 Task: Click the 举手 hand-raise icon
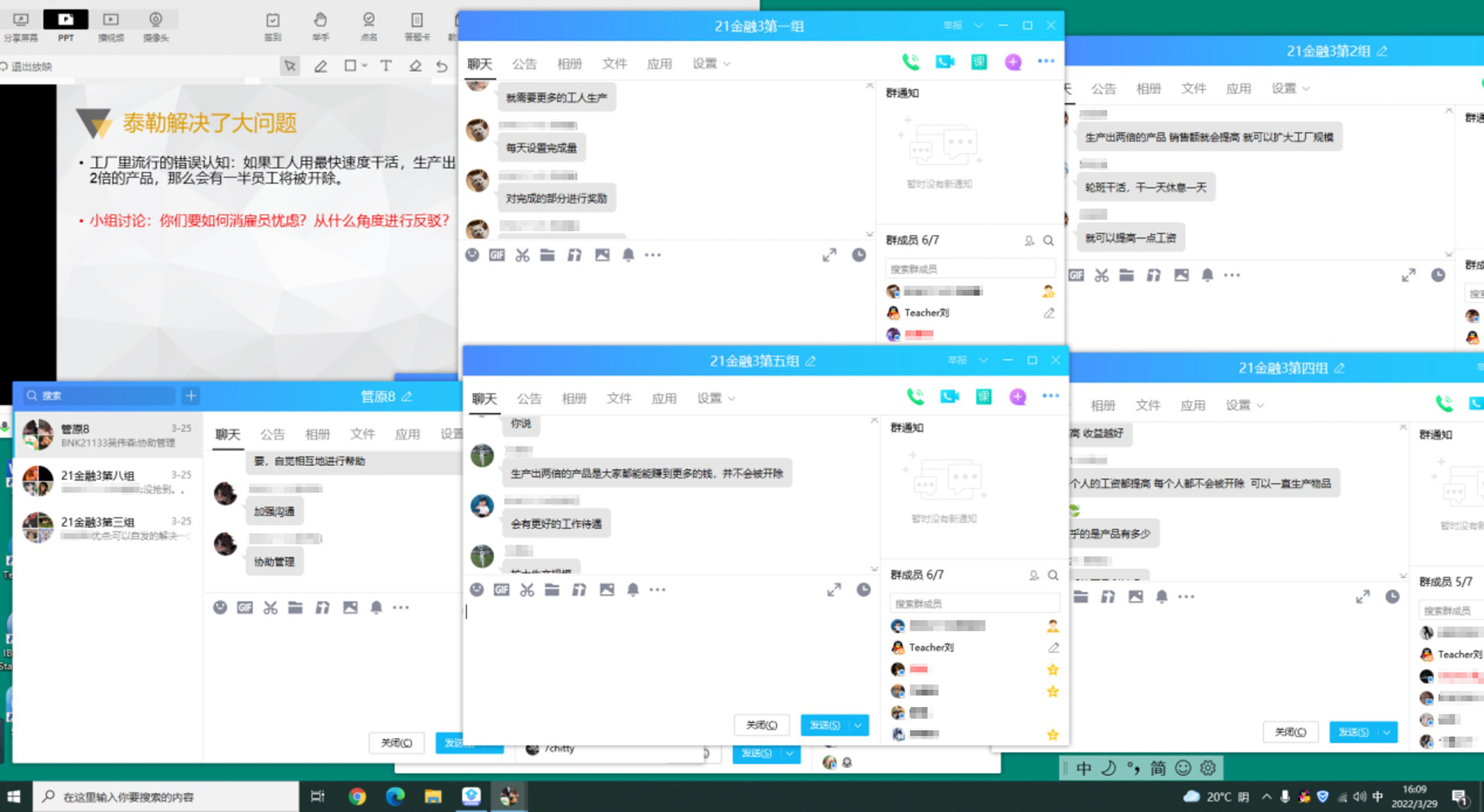tap(320, 25)
